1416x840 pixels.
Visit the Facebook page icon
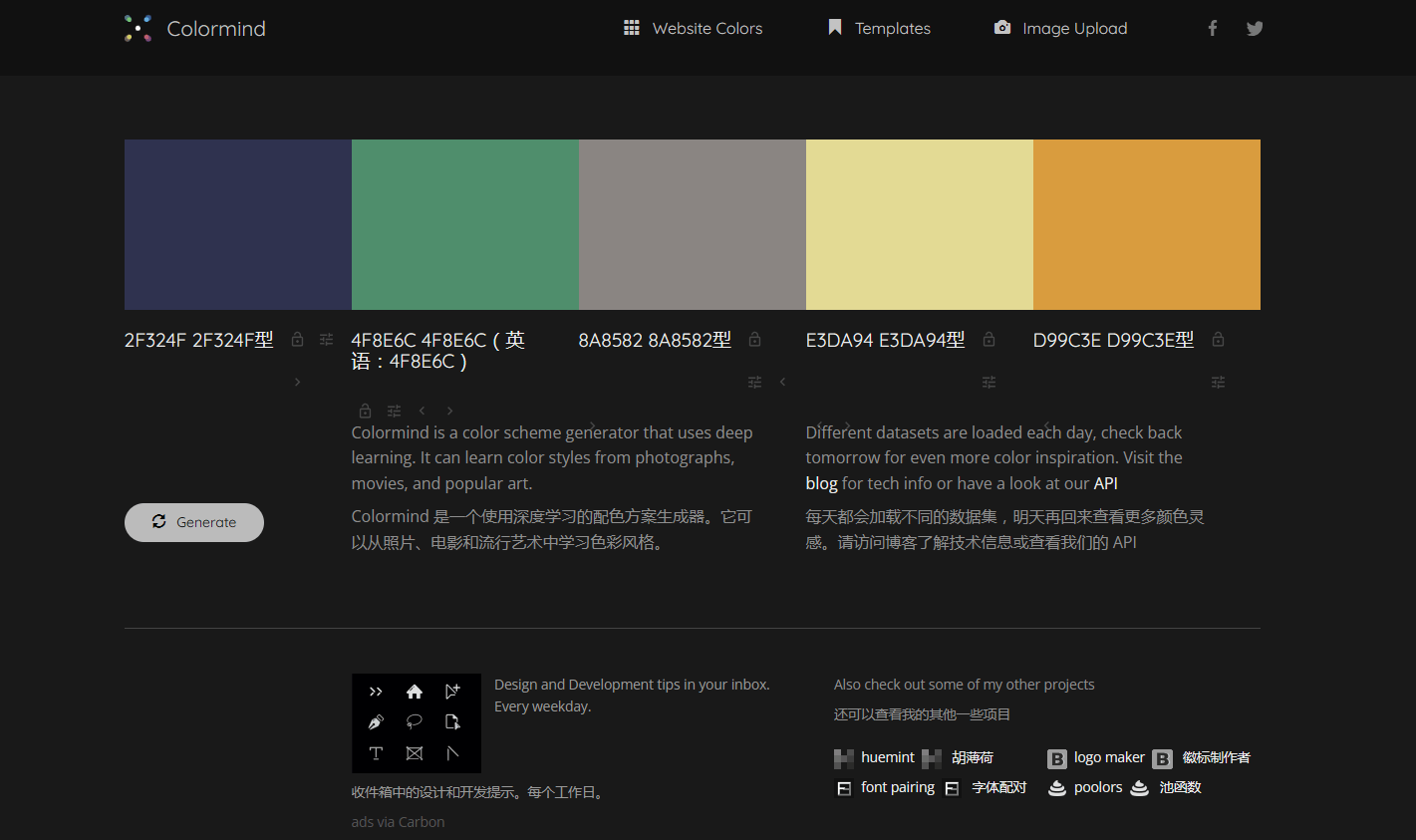pos(1213,28)
